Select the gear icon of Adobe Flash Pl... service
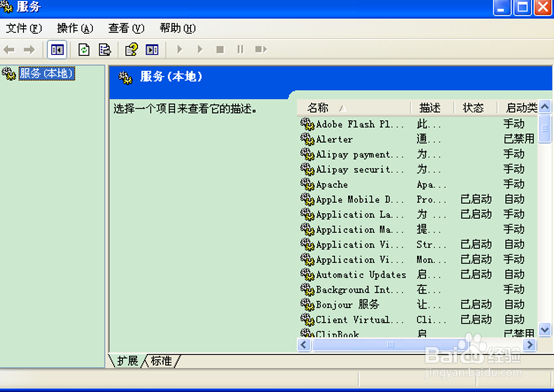Viewport: 554px width, 392px height. point(307,124)
